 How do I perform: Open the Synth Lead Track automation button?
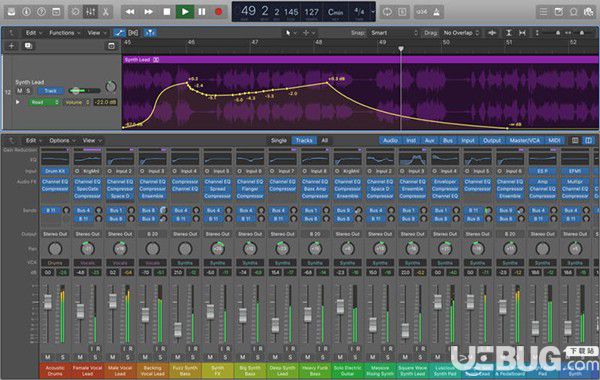[x=51, y=91]
